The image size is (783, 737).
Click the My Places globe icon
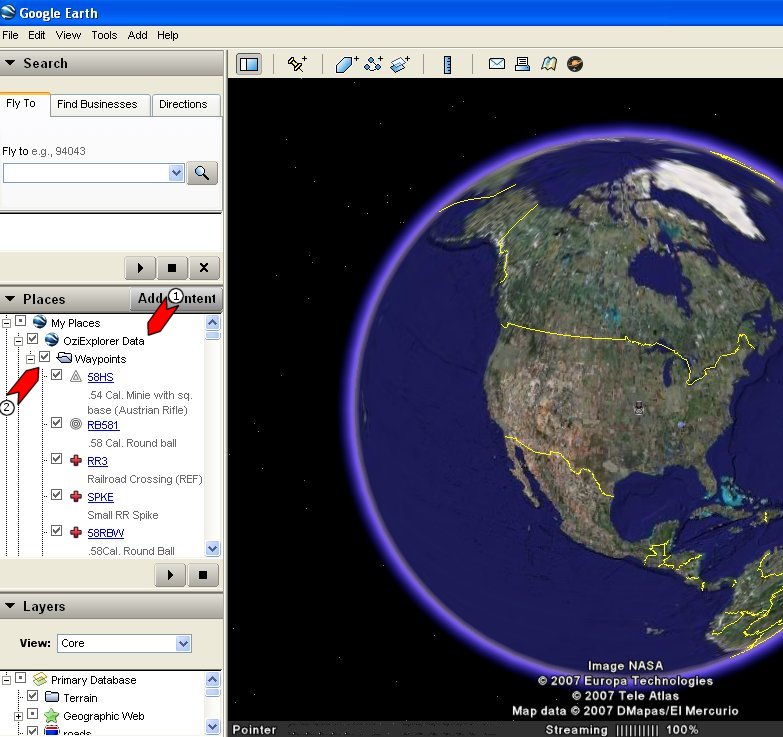pyautogui.click(x=39, y=322)
